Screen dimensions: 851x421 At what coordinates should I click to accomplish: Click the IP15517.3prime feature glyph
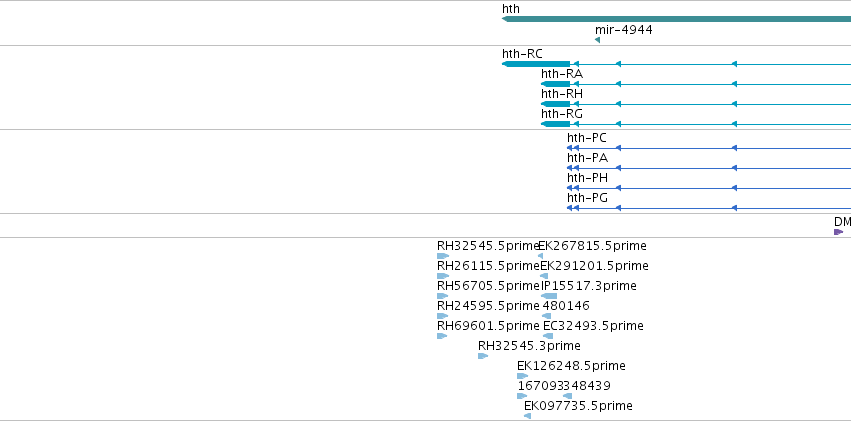[549, 296]
